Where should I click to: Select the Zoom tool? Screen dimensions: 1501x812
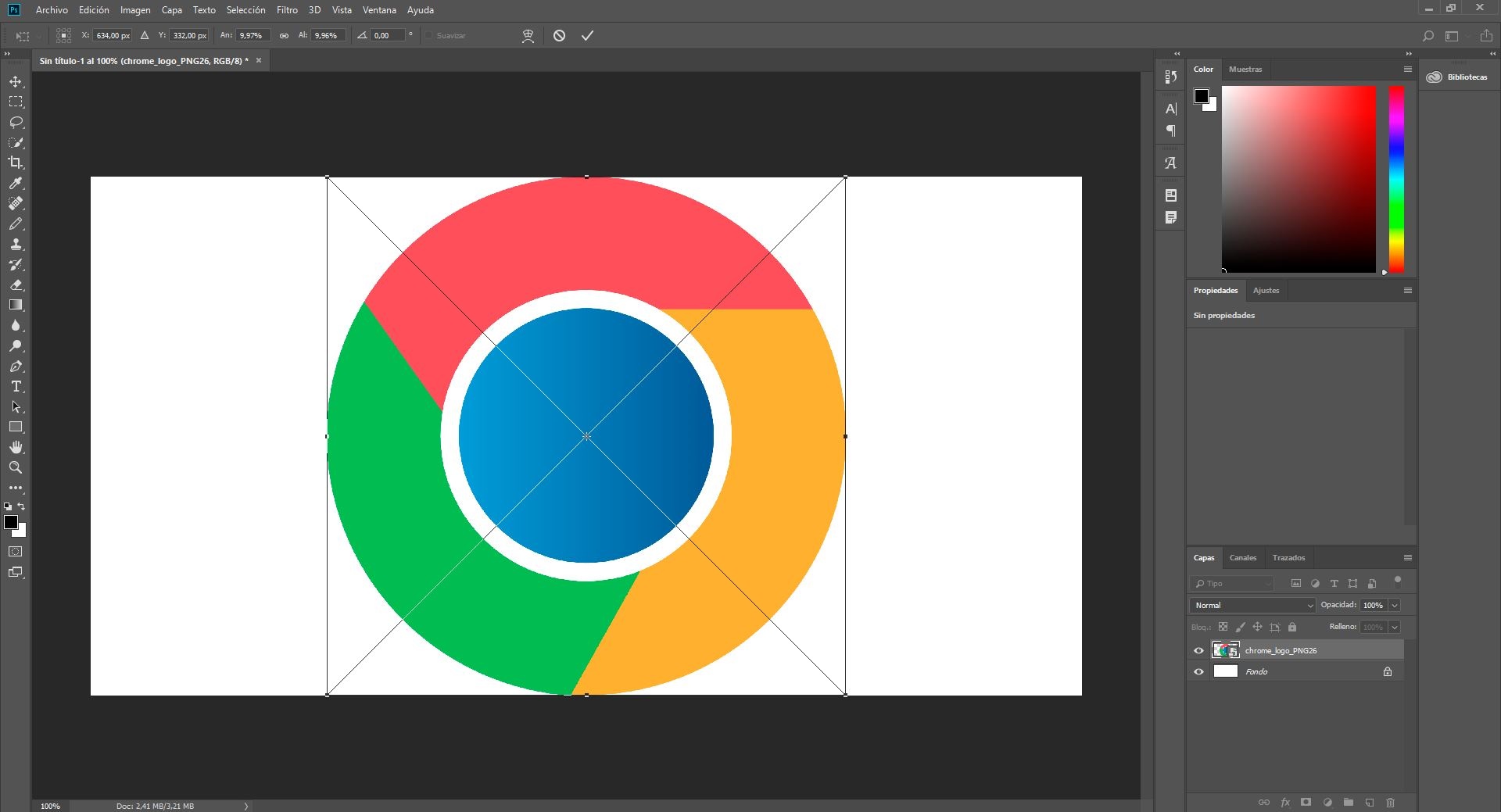16,467
